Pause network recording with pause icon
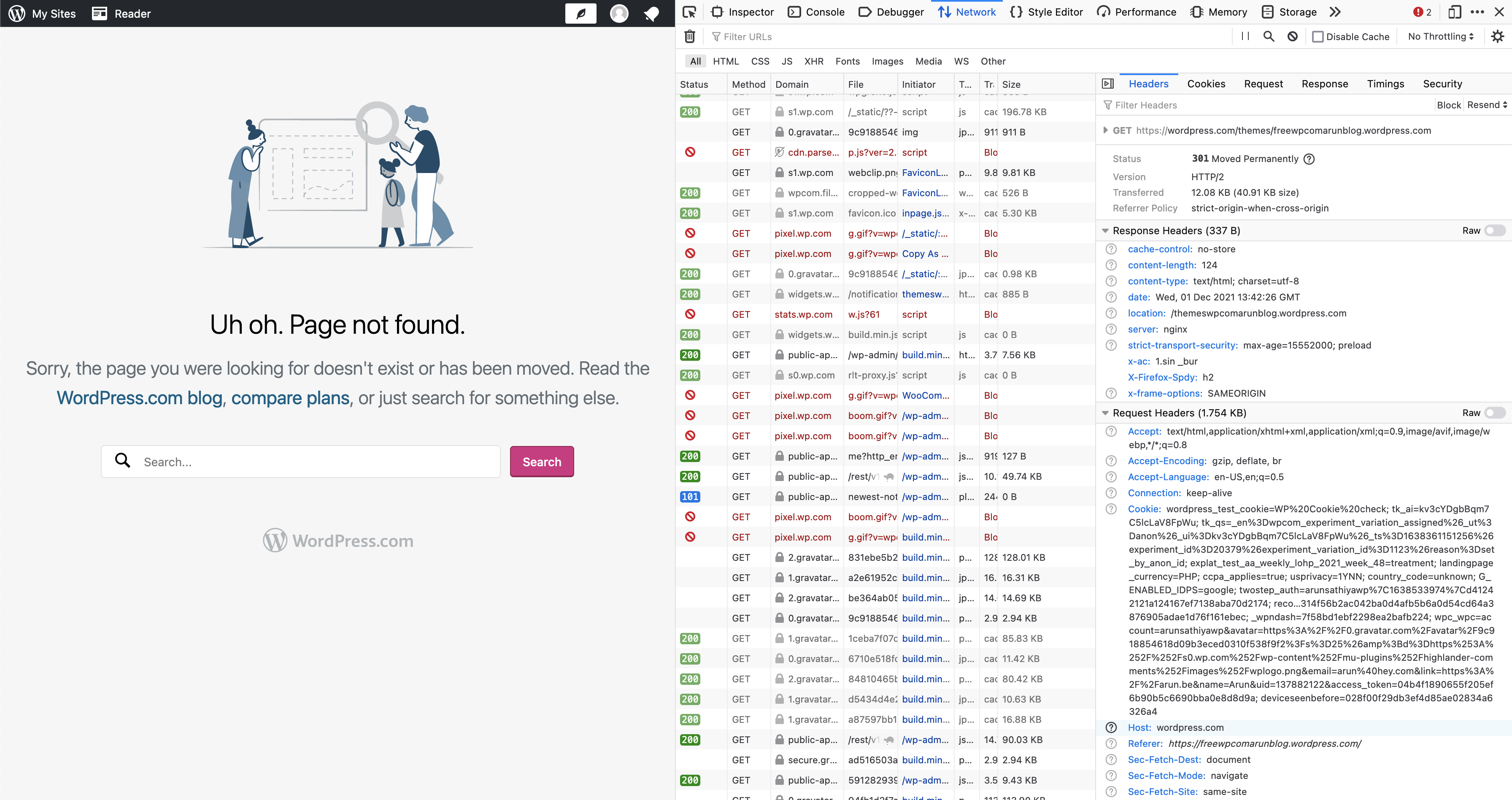 1245,36
